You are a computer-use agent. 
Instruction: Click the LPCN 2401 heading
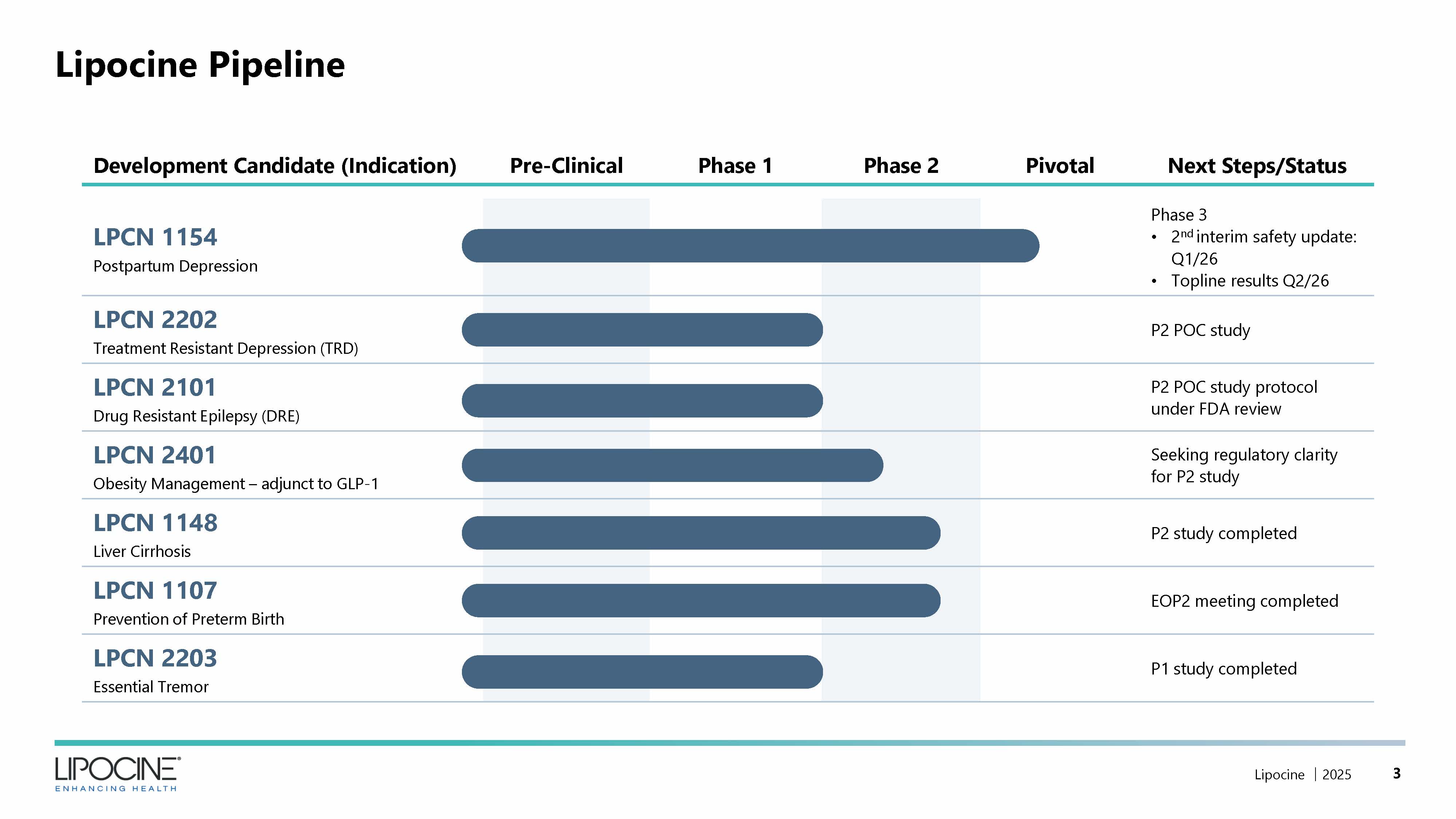point(154,456)
